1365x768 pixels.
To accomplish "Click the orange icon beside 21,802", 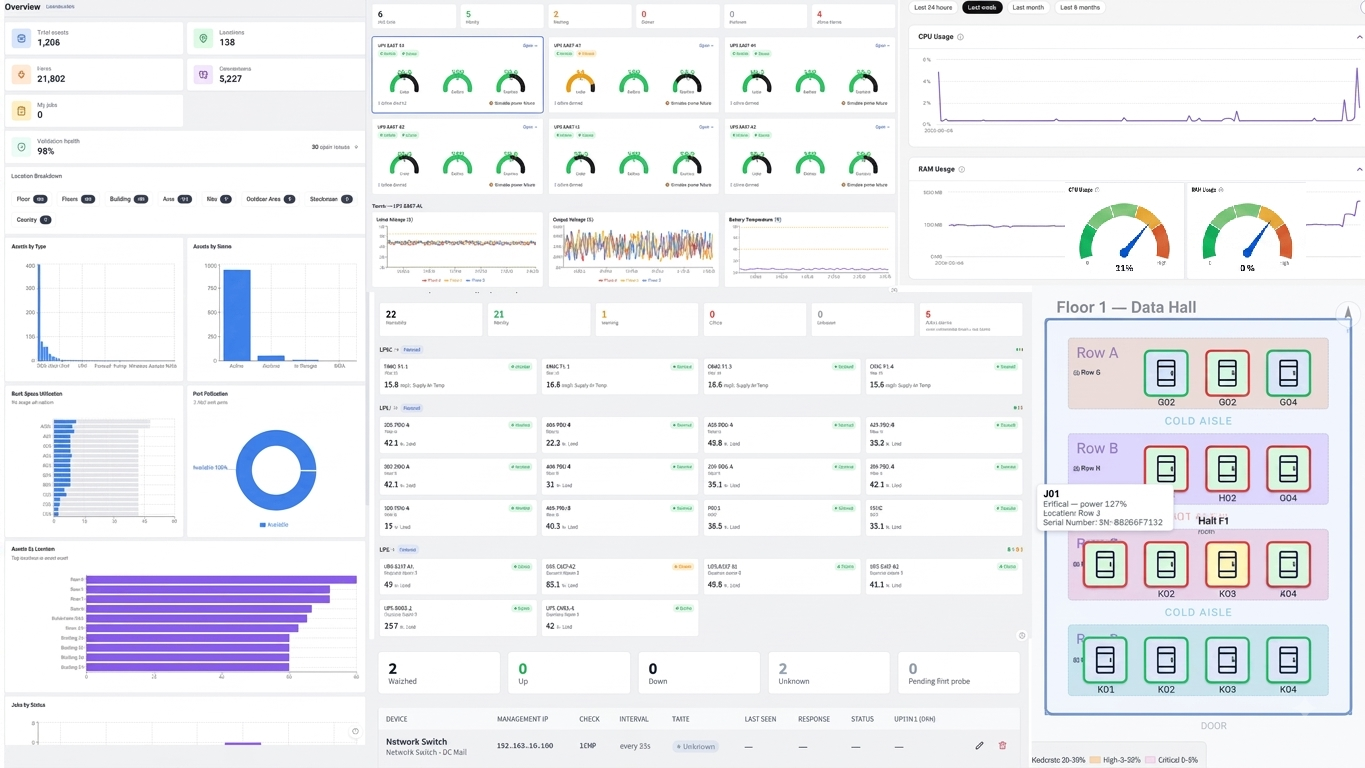I will point(21,74).
